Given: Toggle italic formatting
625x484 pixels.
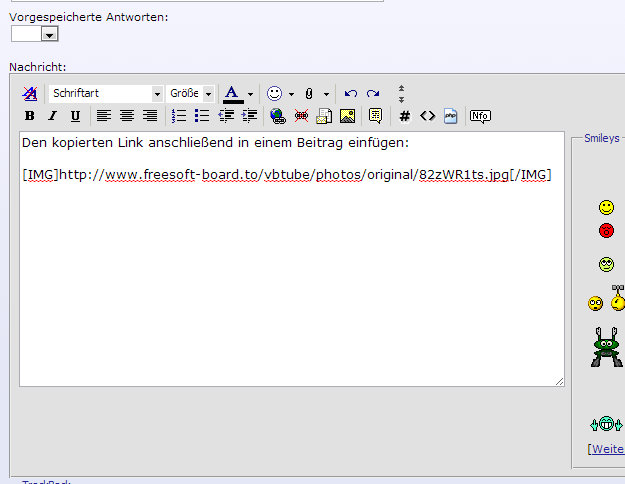Looking at the screenshot, I should coord(52,116).
